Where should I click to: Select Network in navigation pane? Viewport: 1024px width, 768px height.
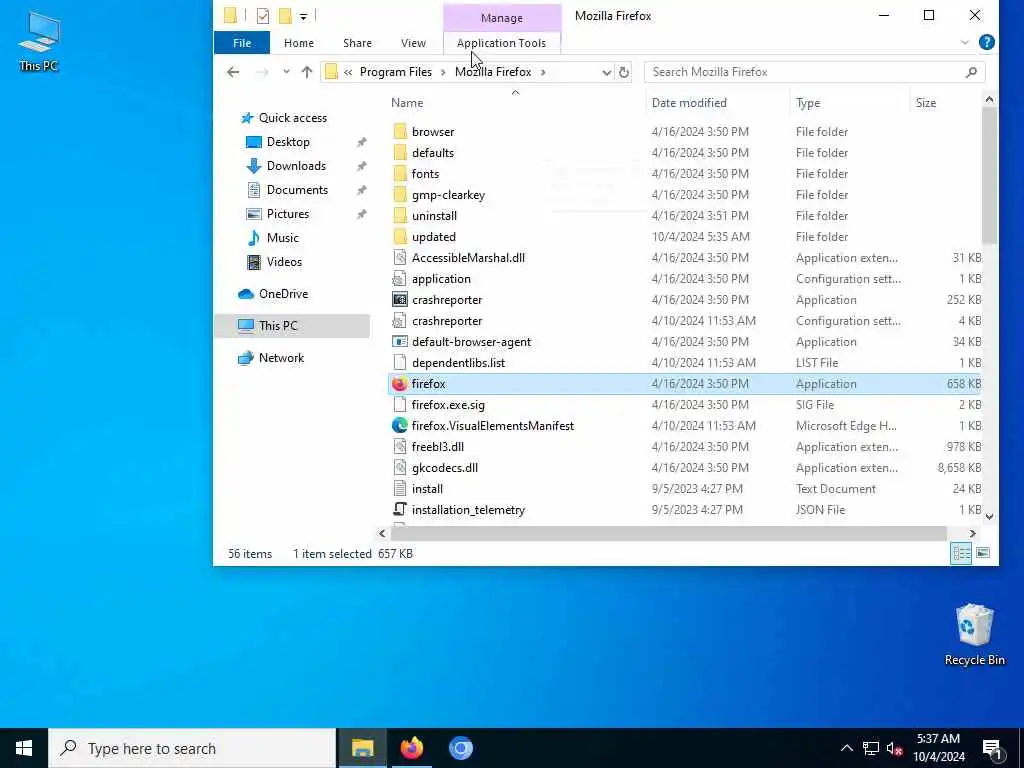point(281,358)
